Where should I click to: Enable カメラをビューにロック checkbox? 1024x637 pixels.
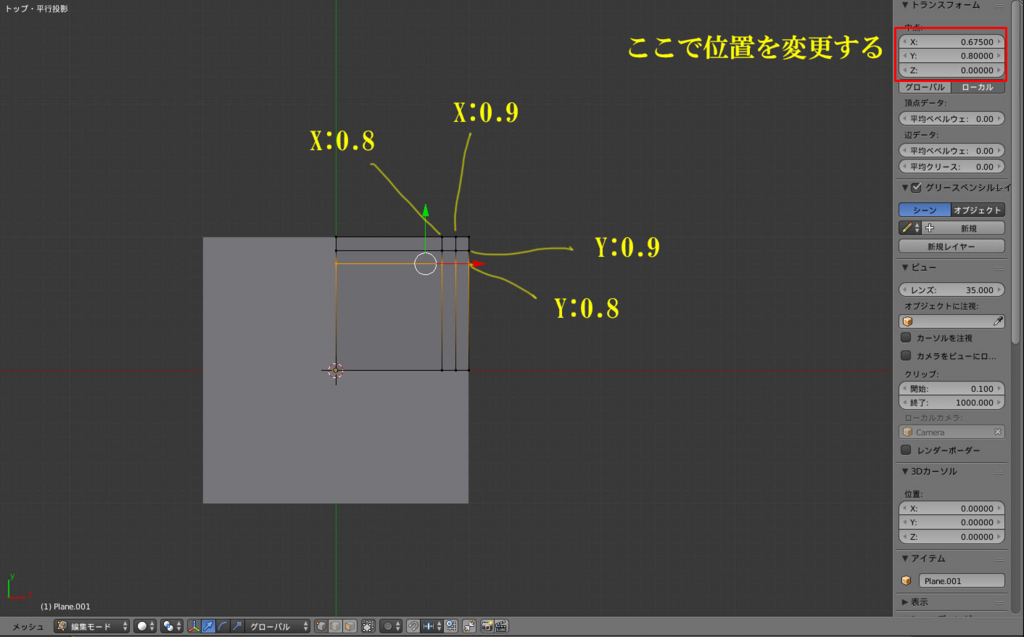click(x=906, y=356)
